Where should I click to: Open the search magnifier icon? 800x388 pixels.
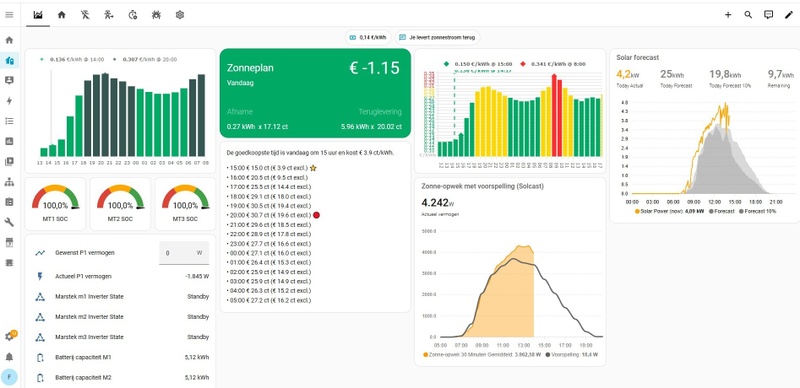click(748, 15)
